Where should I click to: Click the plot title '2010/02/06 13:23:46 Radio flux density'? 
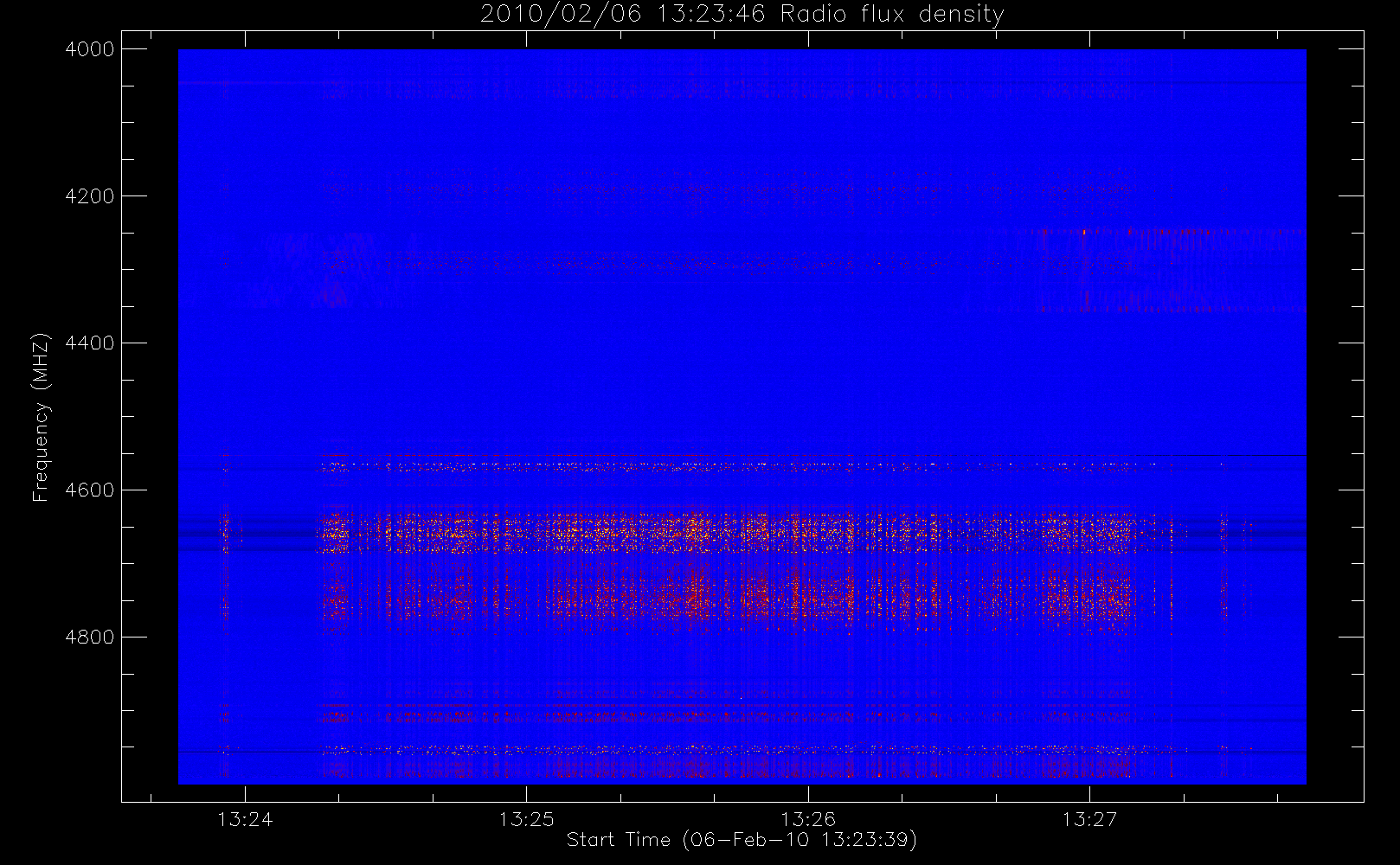(742, 15)
